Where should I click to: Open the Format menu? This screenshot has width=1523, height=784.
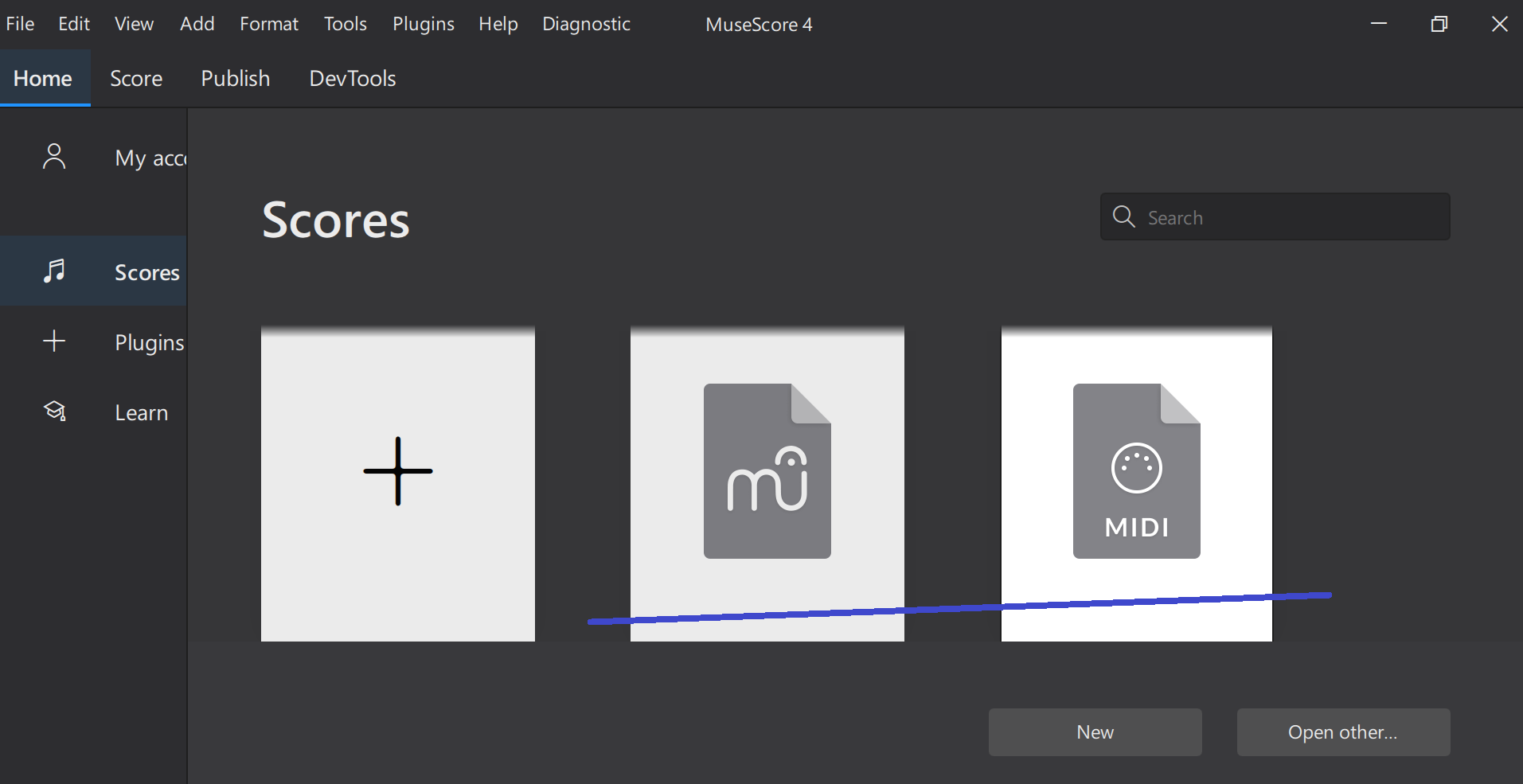(269, 24)
